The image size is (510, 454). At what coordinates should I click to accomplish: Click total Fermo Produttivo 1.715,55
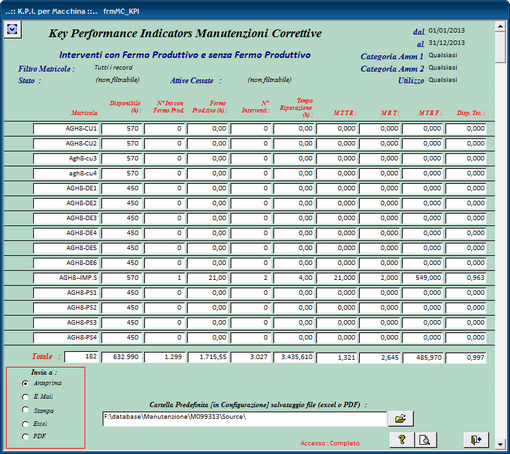(208, 357)
